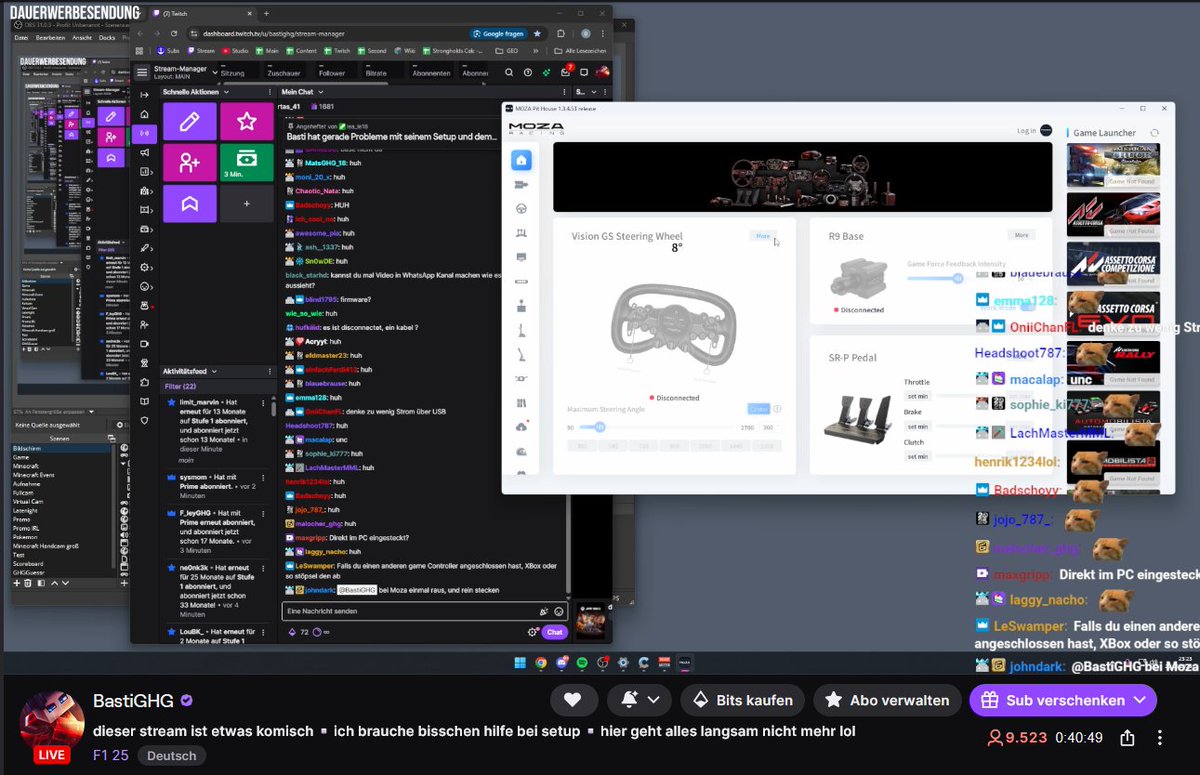Click Center button under steering wheel
The height and width of the screenshot is (775, 1200).
point(758,408)
